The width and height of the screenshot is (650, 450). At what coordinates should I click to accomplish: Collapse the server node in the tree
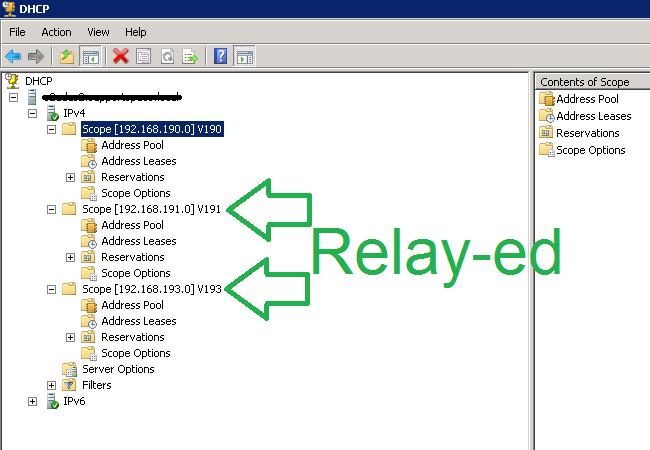[14, 97]
